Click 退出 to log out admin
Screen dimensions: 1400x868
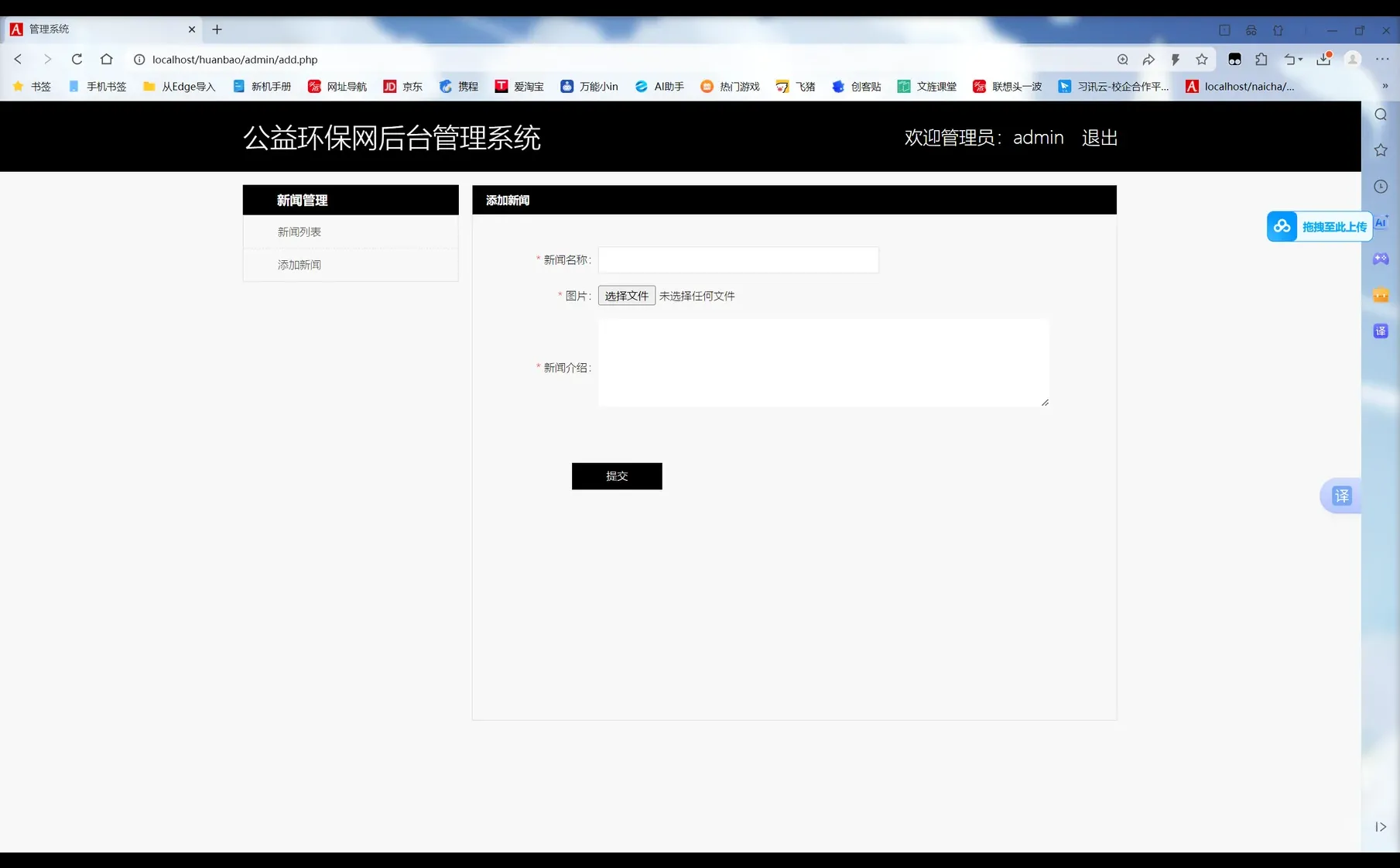(x=1099, y=138)
